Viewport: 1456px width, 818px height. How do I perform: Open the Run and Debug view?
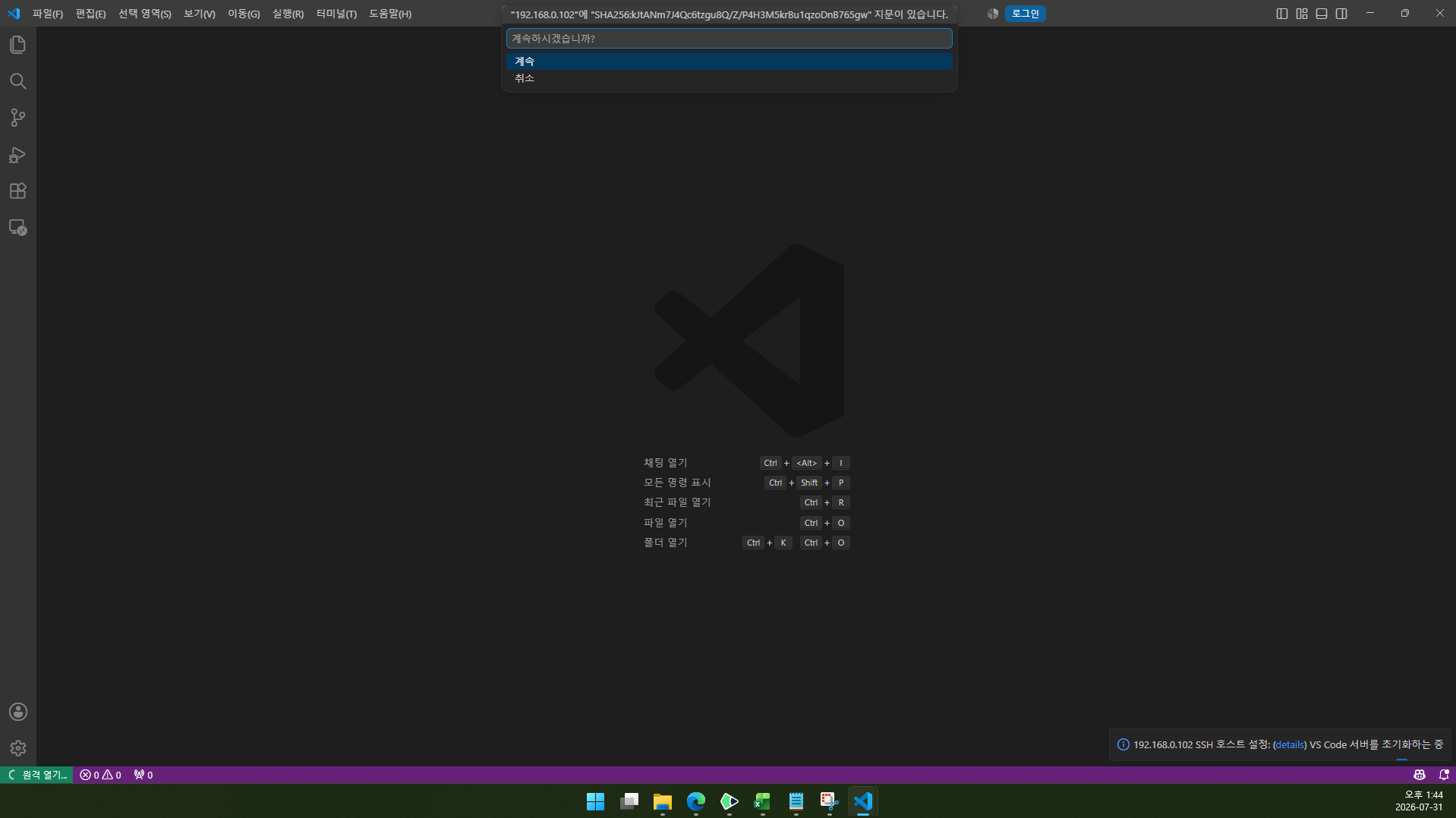tap(18, 155)
